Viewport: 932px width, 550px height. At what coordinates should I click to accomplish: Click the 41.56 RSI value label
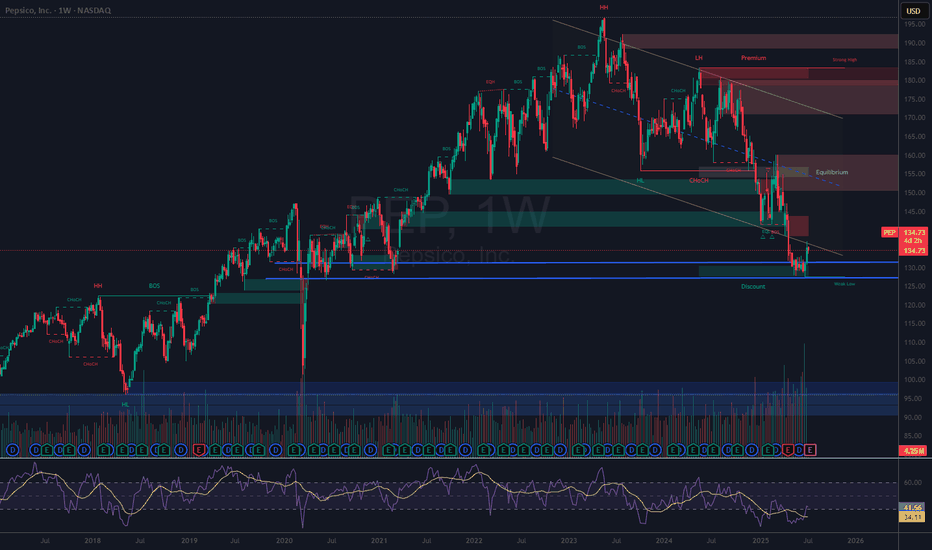click(912, 508)
